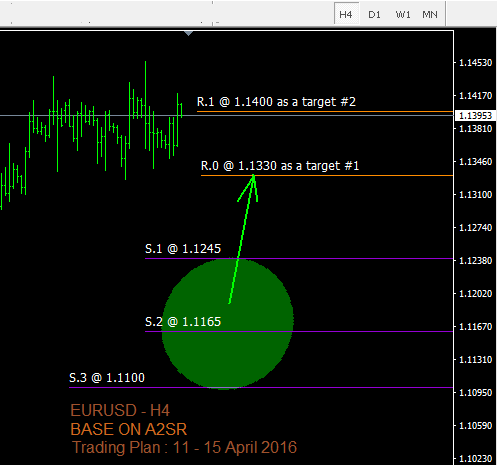
Task: Click the BASE ON A2SR text label
Action: point(129,429)
